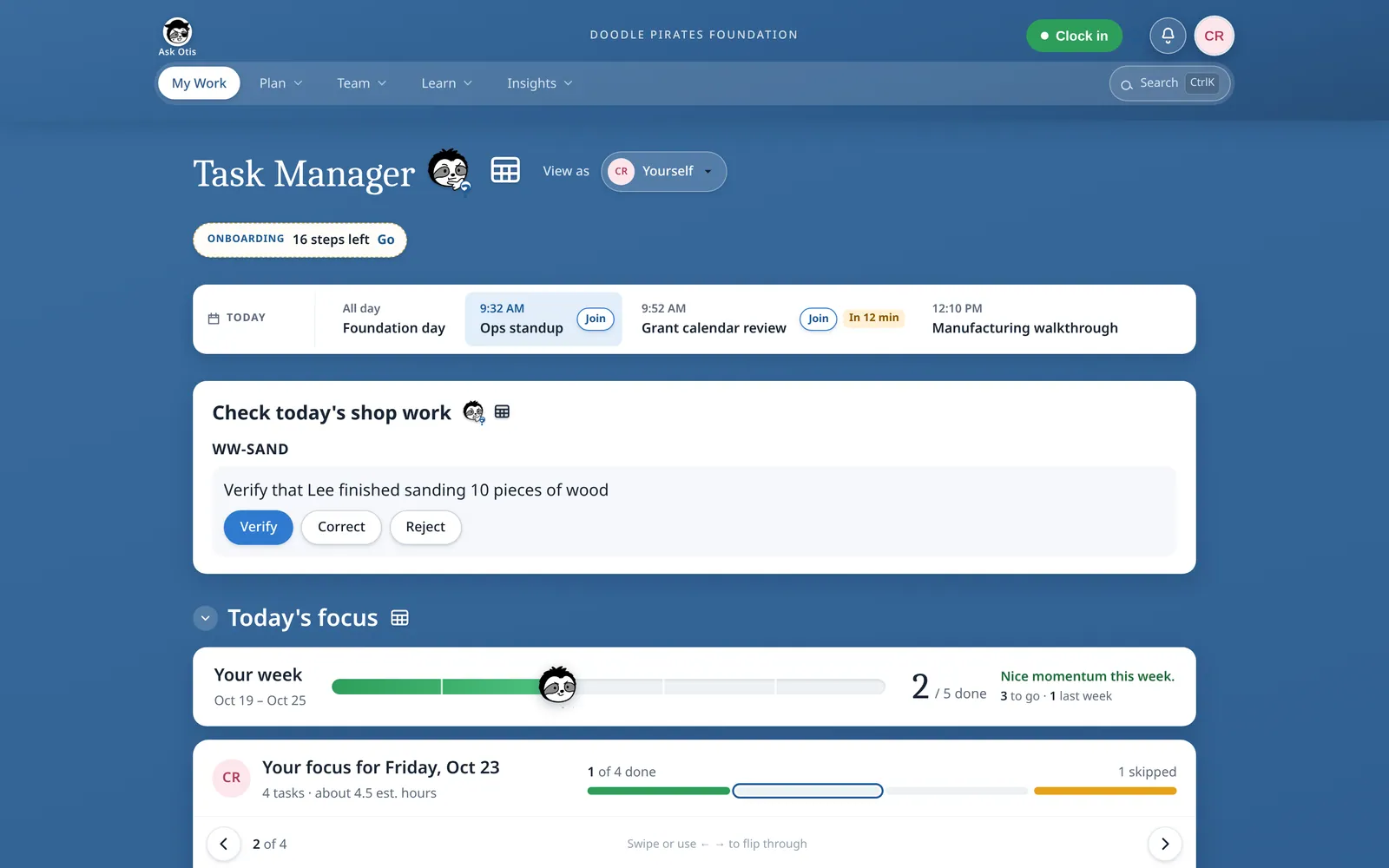Open the notifications bell
Viewport: 1389px width, 868px height.
tap(1168, 36)
